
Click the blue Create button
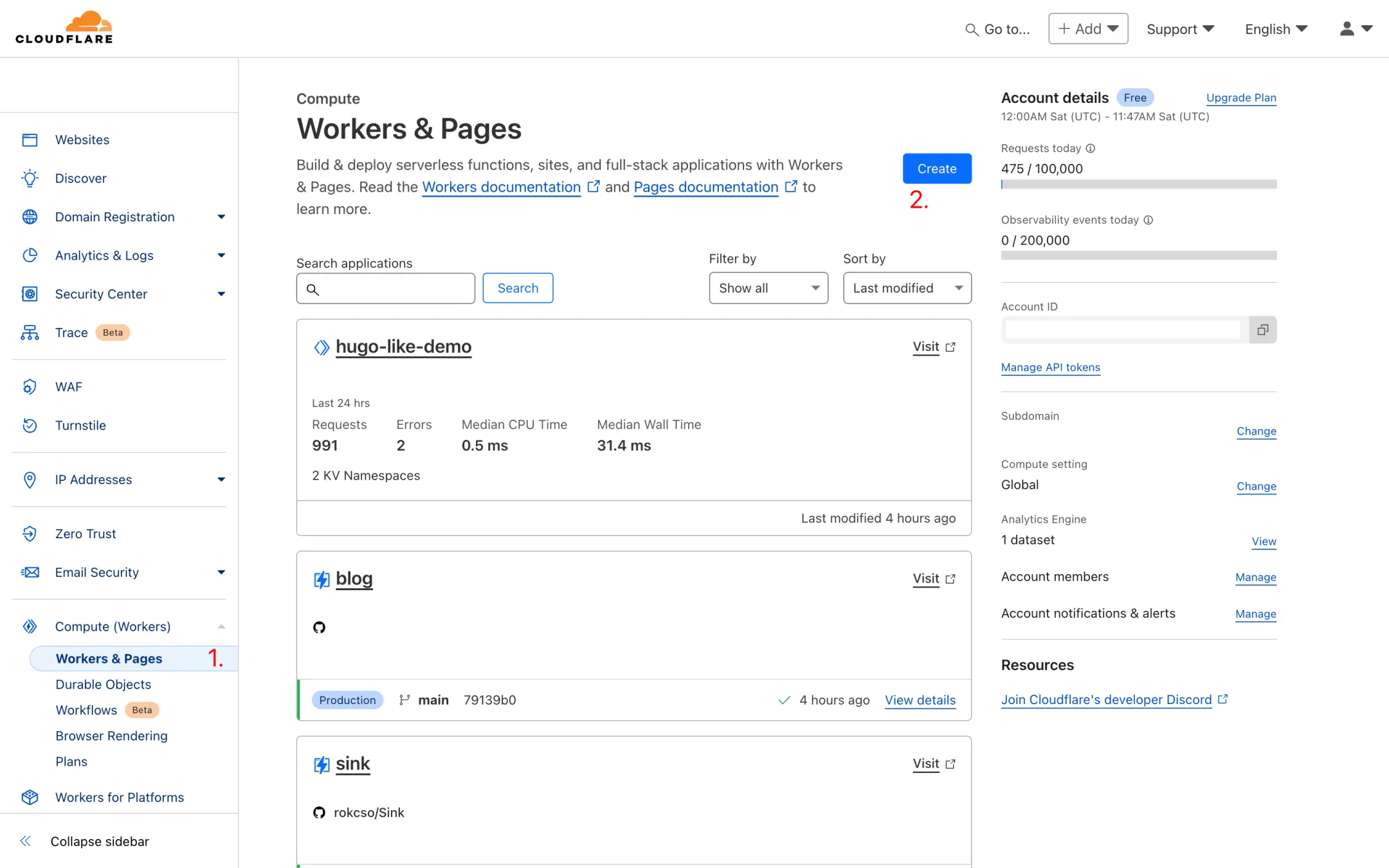937,168
